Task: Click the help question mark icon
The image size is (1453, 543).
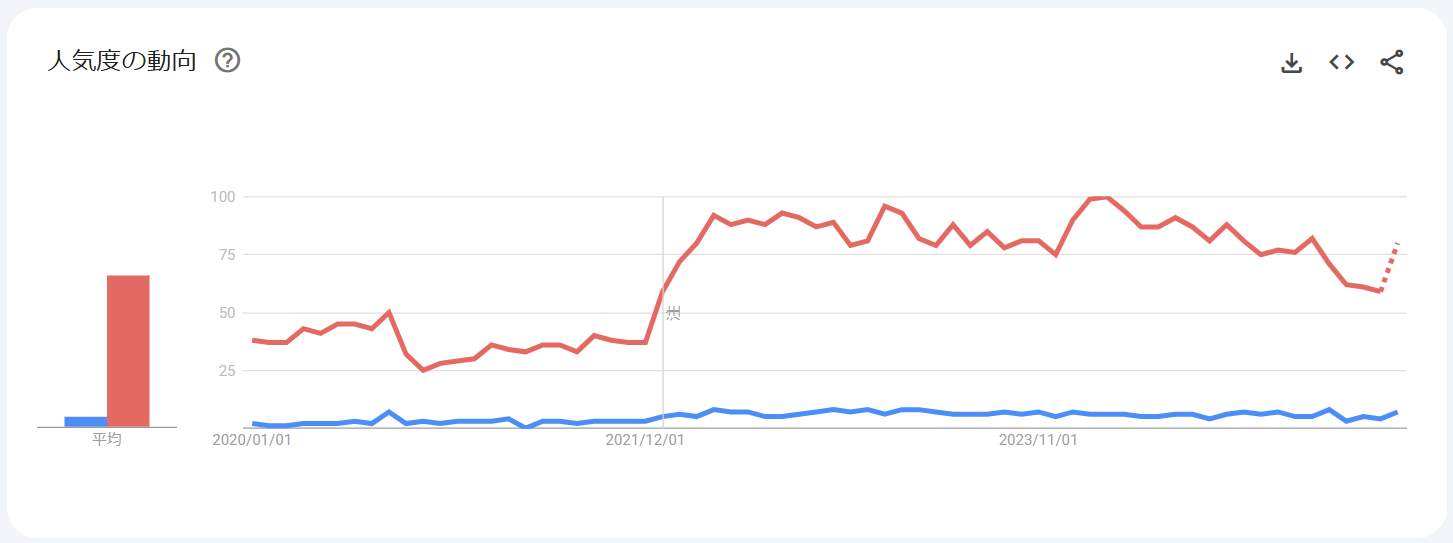Action: pyautogui.click(x=228, y=61)
